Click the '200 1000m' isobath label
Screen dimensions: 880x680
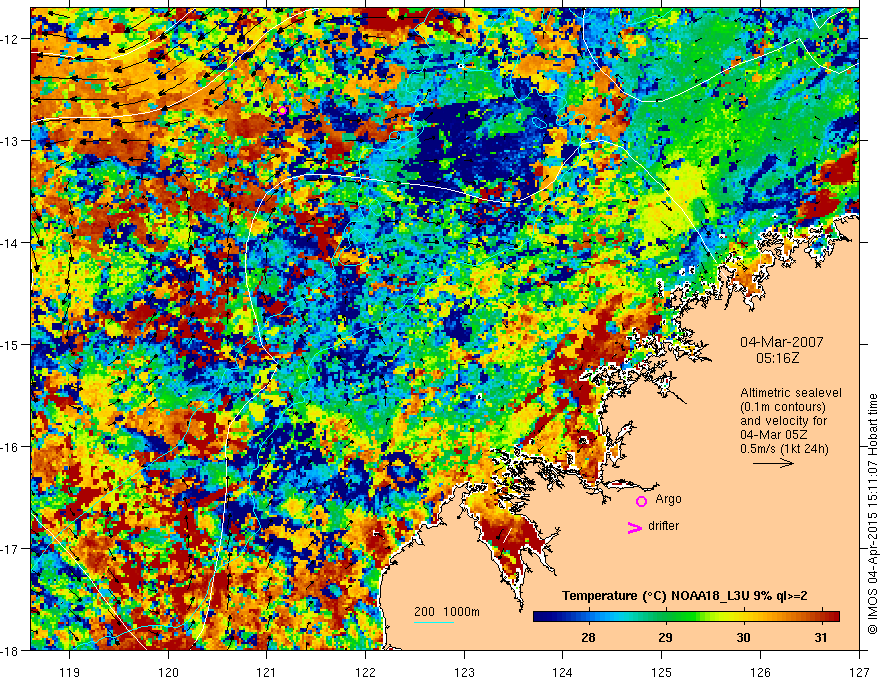447,612
